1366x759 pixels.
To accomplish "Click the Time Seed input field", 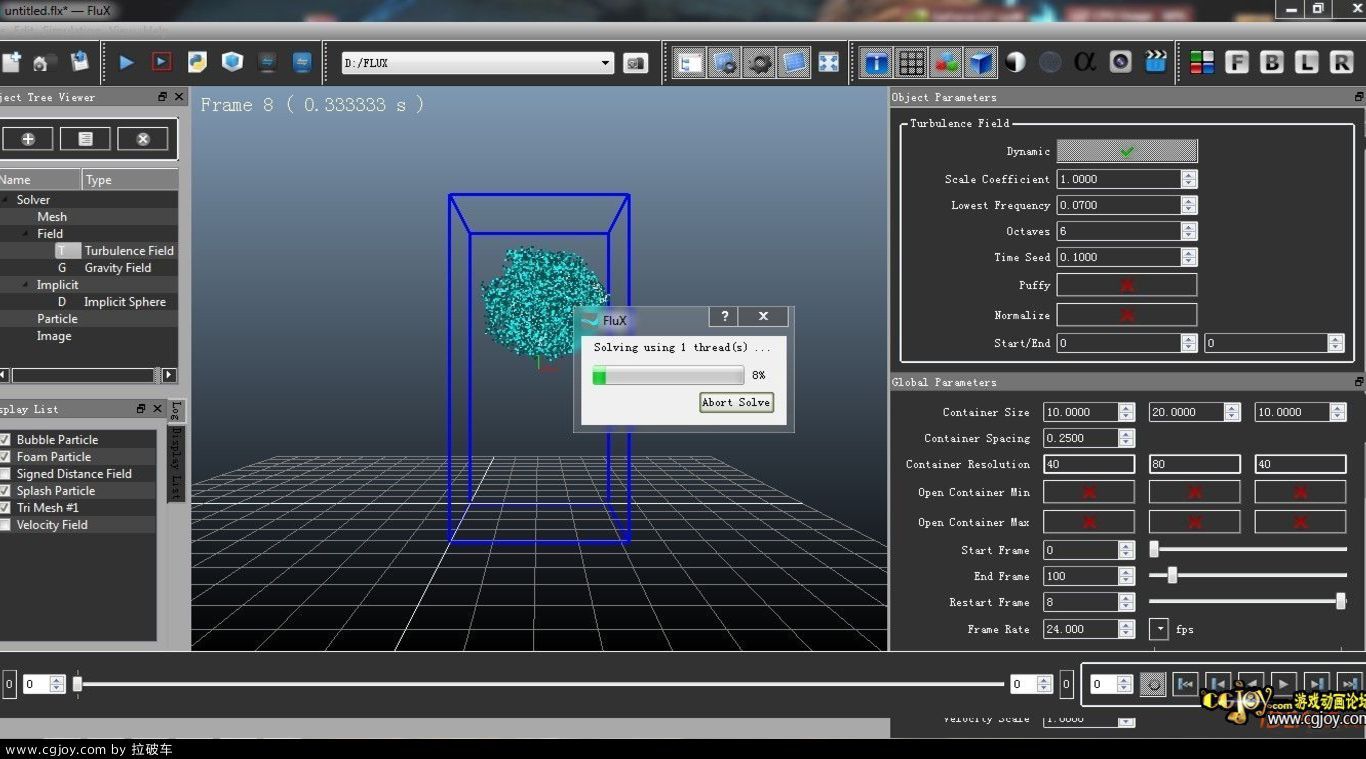I will click(1119, 257).
